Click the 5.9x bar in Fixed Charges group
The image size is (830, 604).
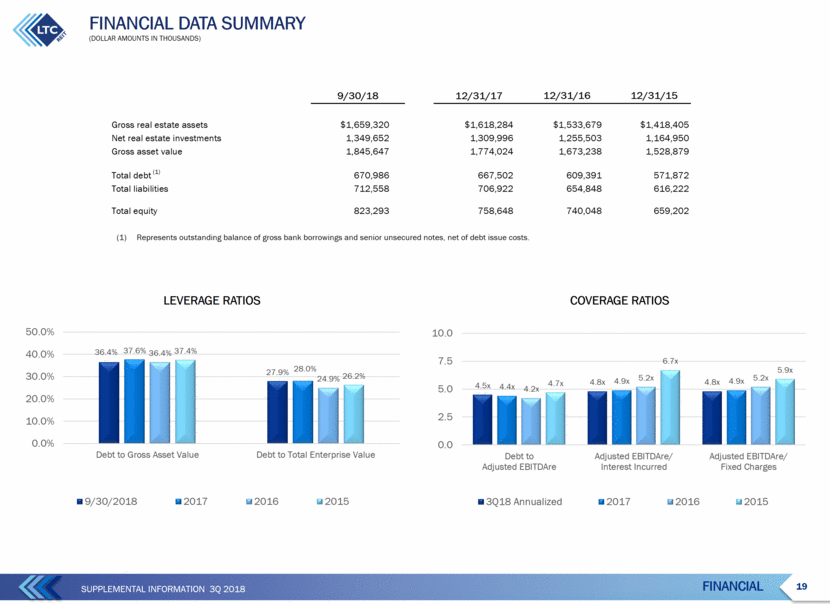point(784,412)
